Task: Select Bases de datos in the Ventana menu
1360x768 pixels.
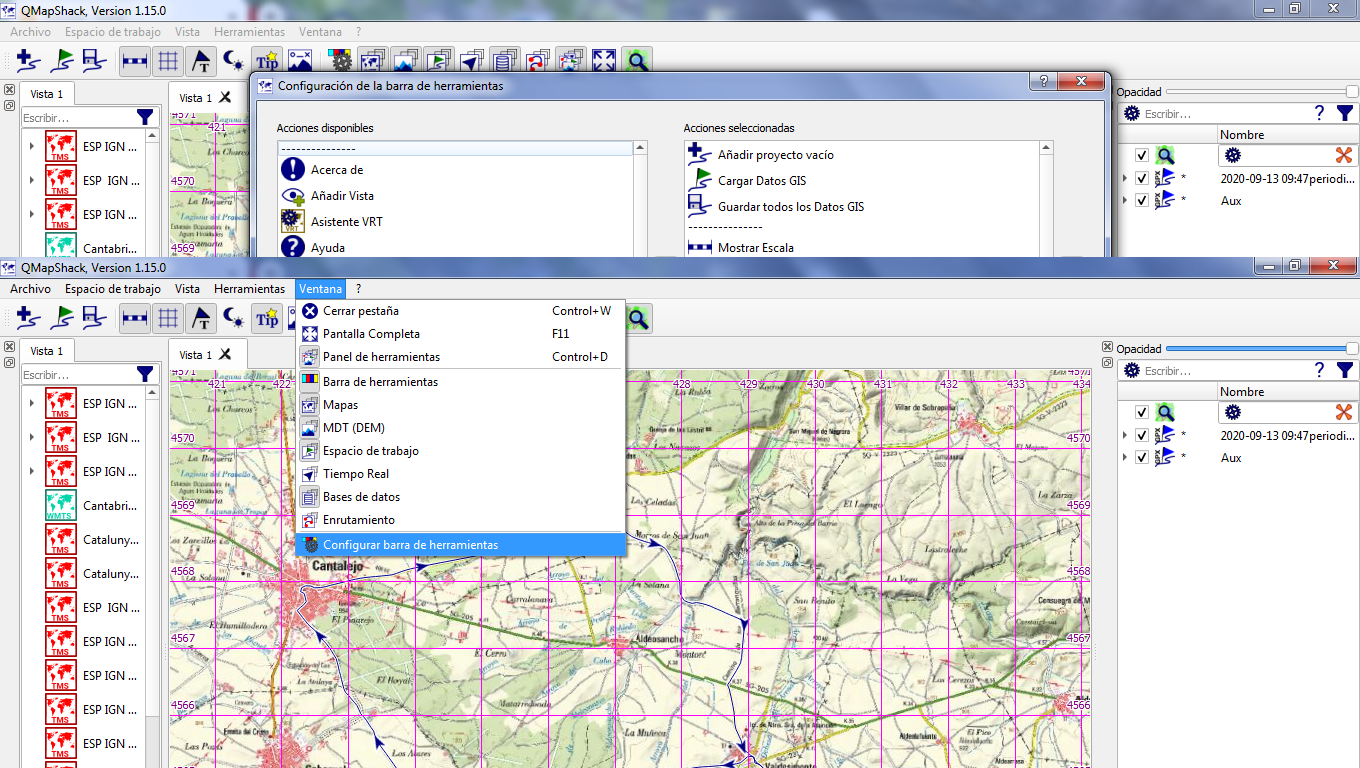Action: coord(460,497)
